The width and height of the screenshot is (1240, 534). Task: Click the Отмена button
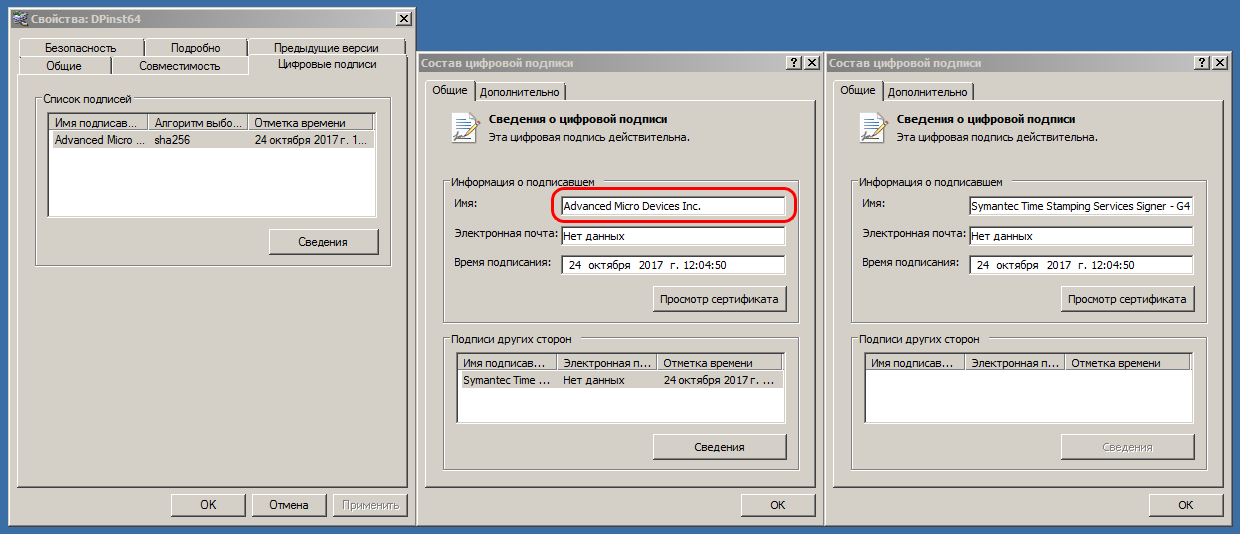coord(289,505)
